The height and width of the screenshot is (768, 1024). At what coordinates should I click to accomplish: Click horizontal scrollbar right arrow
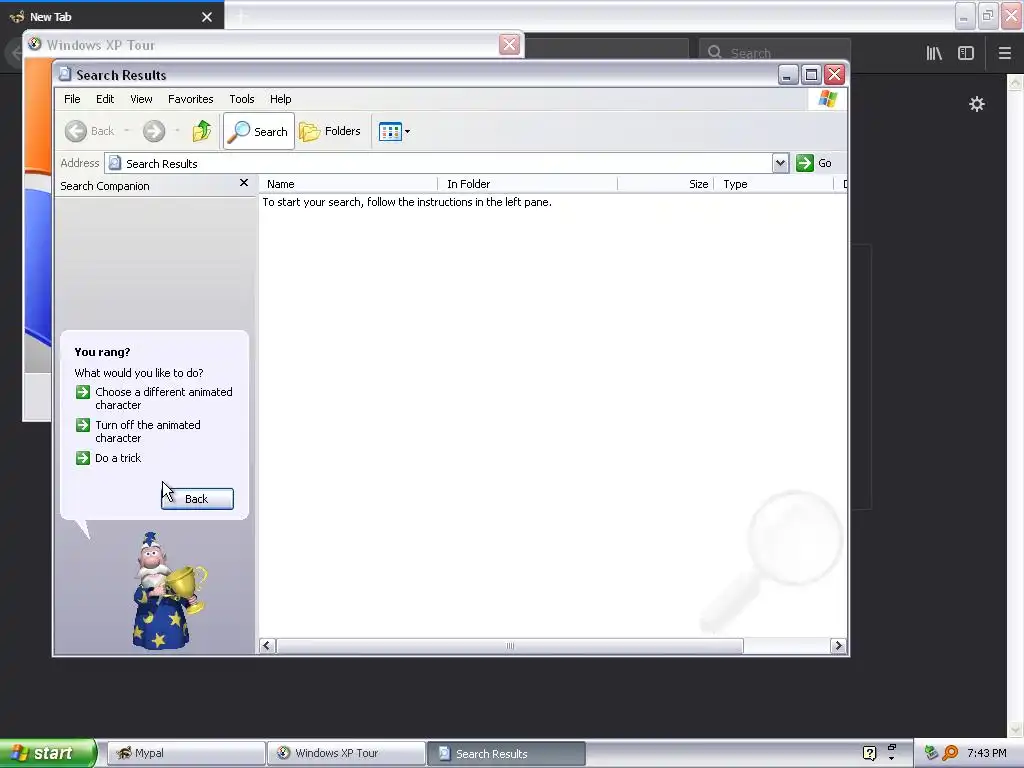839,646
